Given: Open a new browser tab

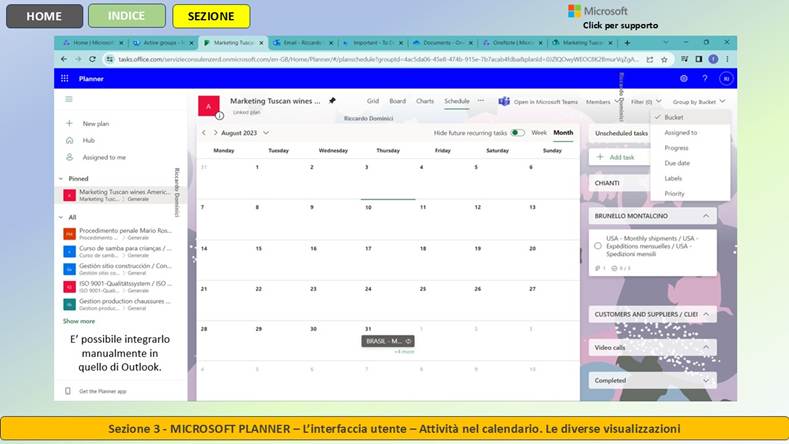Looking at the screenshot, I should (627, 43).
